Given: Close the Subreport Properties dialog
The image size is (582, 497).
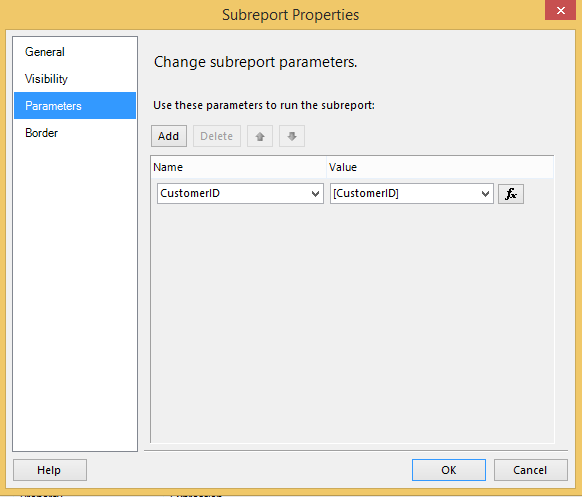Looking at the screenshot, I should point(560,10).
